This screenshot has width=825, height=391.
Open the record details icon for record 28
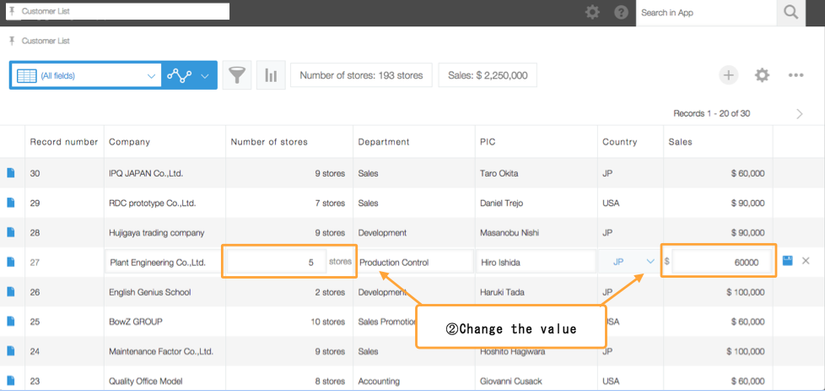tap(11, 232)
